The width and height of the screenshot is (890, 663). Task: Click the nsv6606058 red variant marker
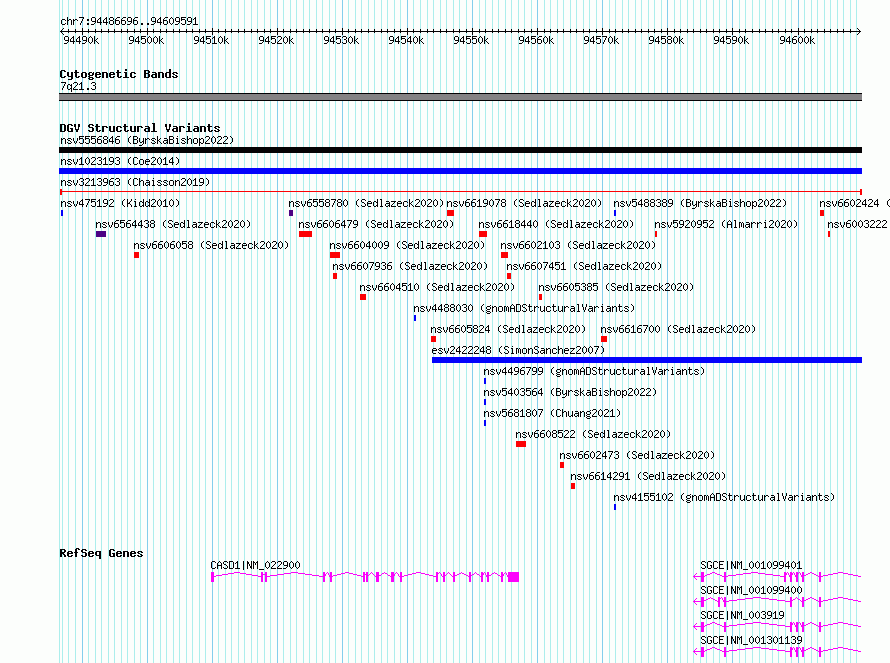pyautogui.click(x=136, y=255)
